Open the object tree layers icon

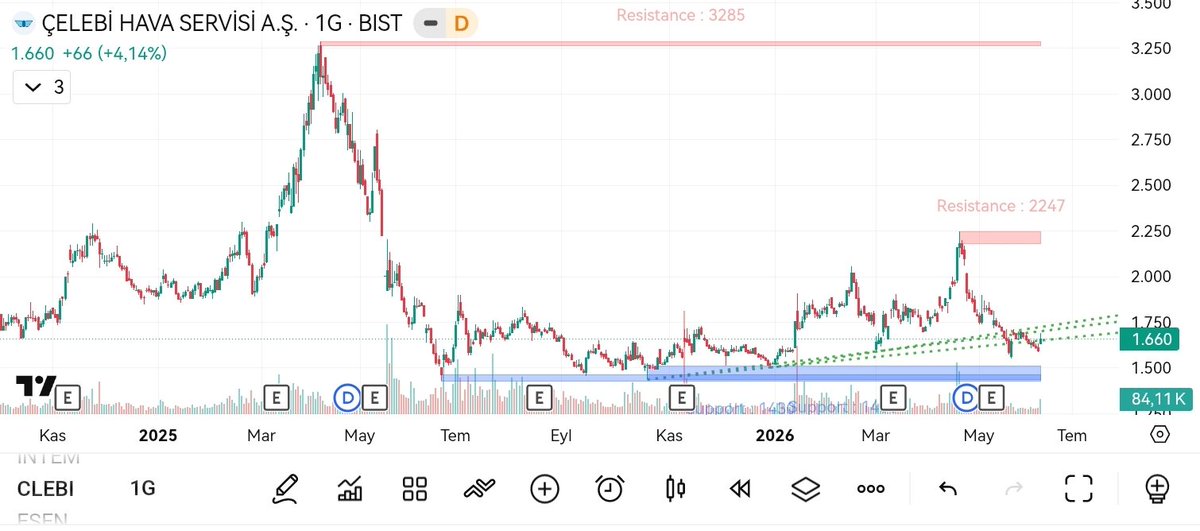tap(805, 489)
